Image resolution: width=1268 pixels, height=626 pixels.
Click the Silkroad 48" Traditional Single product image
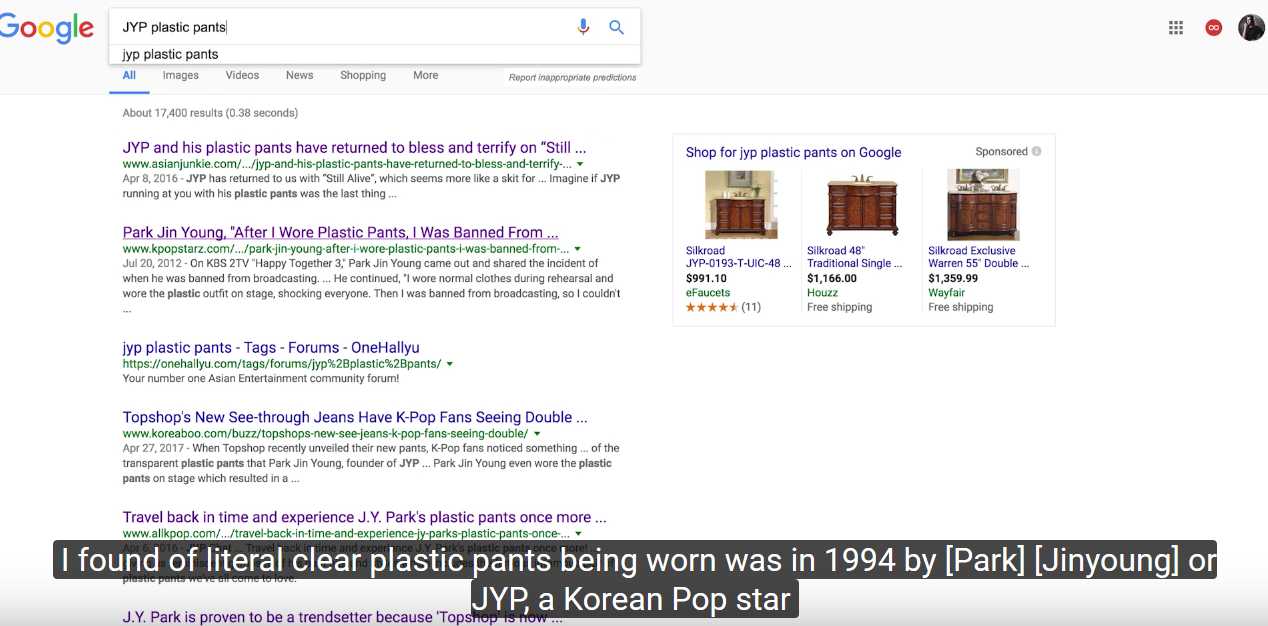pos(862,204)
